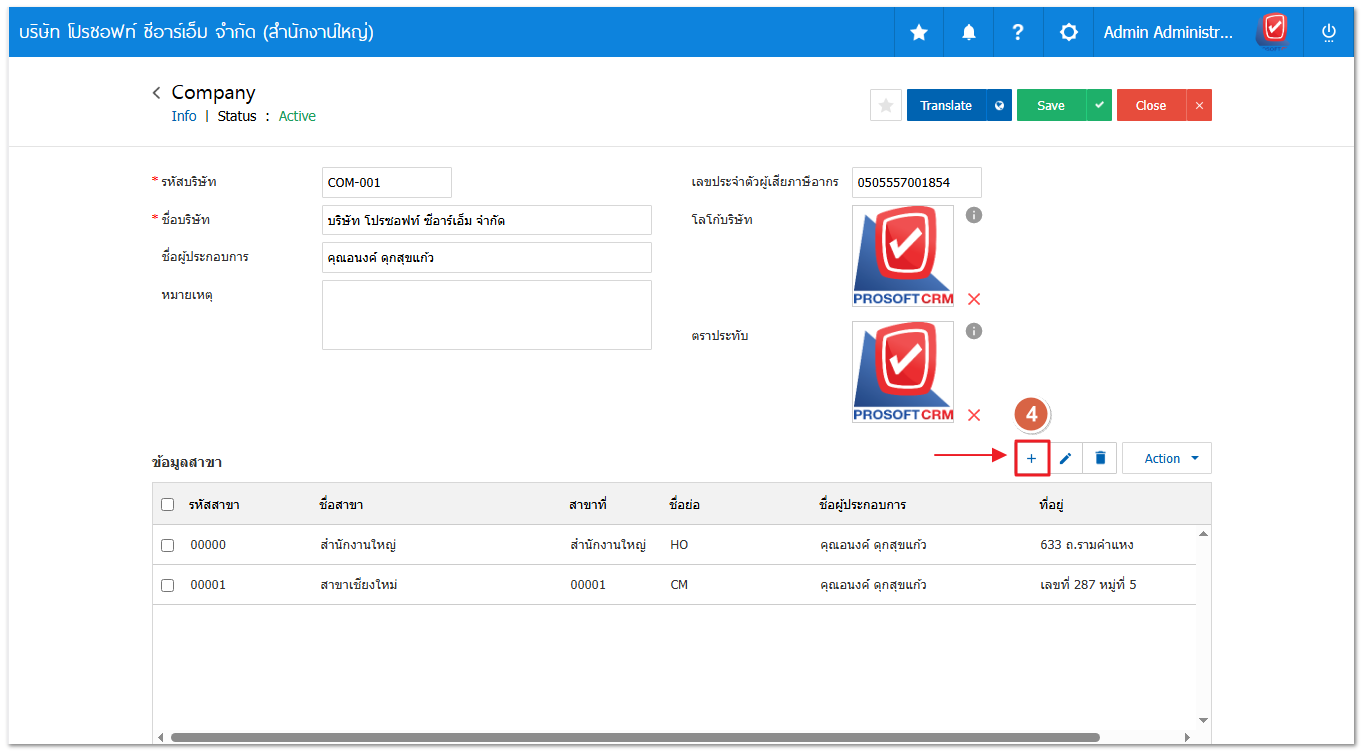
Task: Click into the remarks text area
Action: point(486,315)
